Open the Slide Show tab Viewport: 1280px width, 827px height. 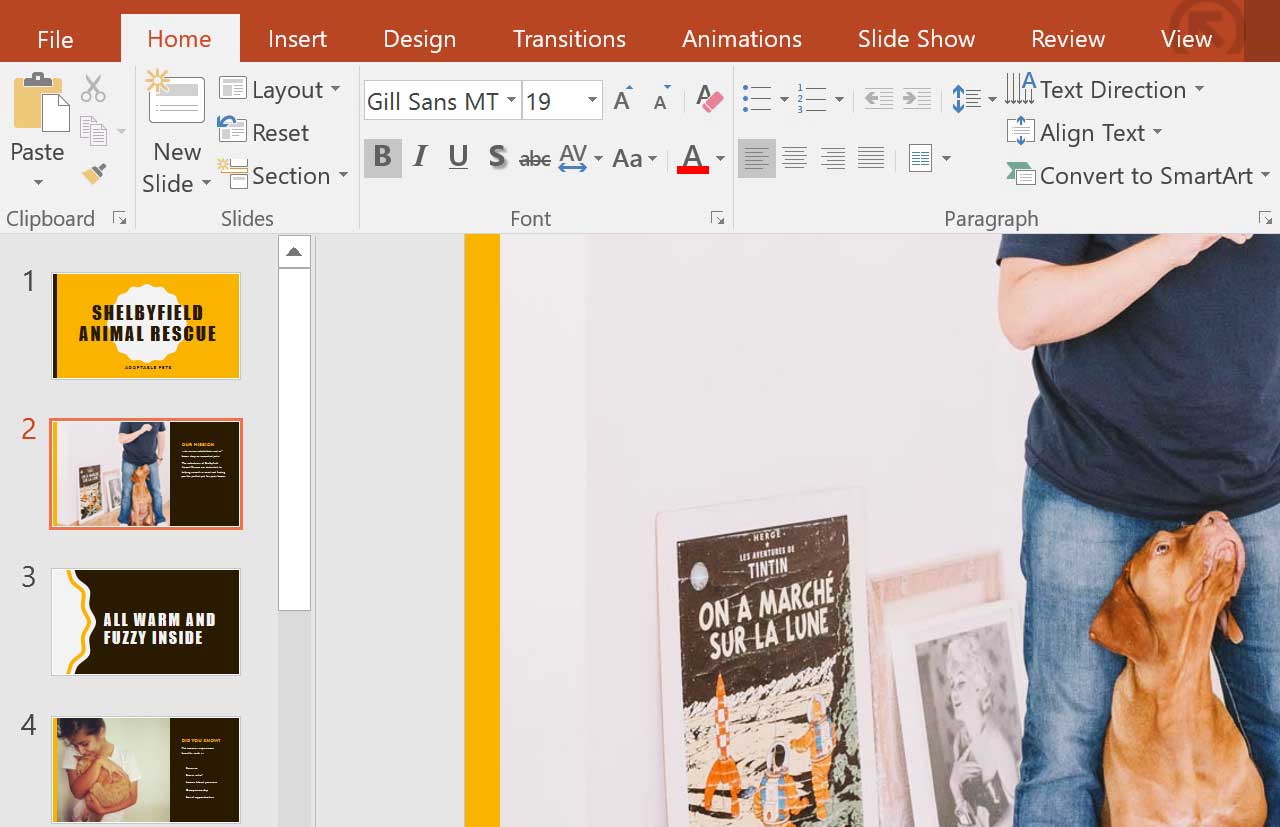click(x=915, y=38)
